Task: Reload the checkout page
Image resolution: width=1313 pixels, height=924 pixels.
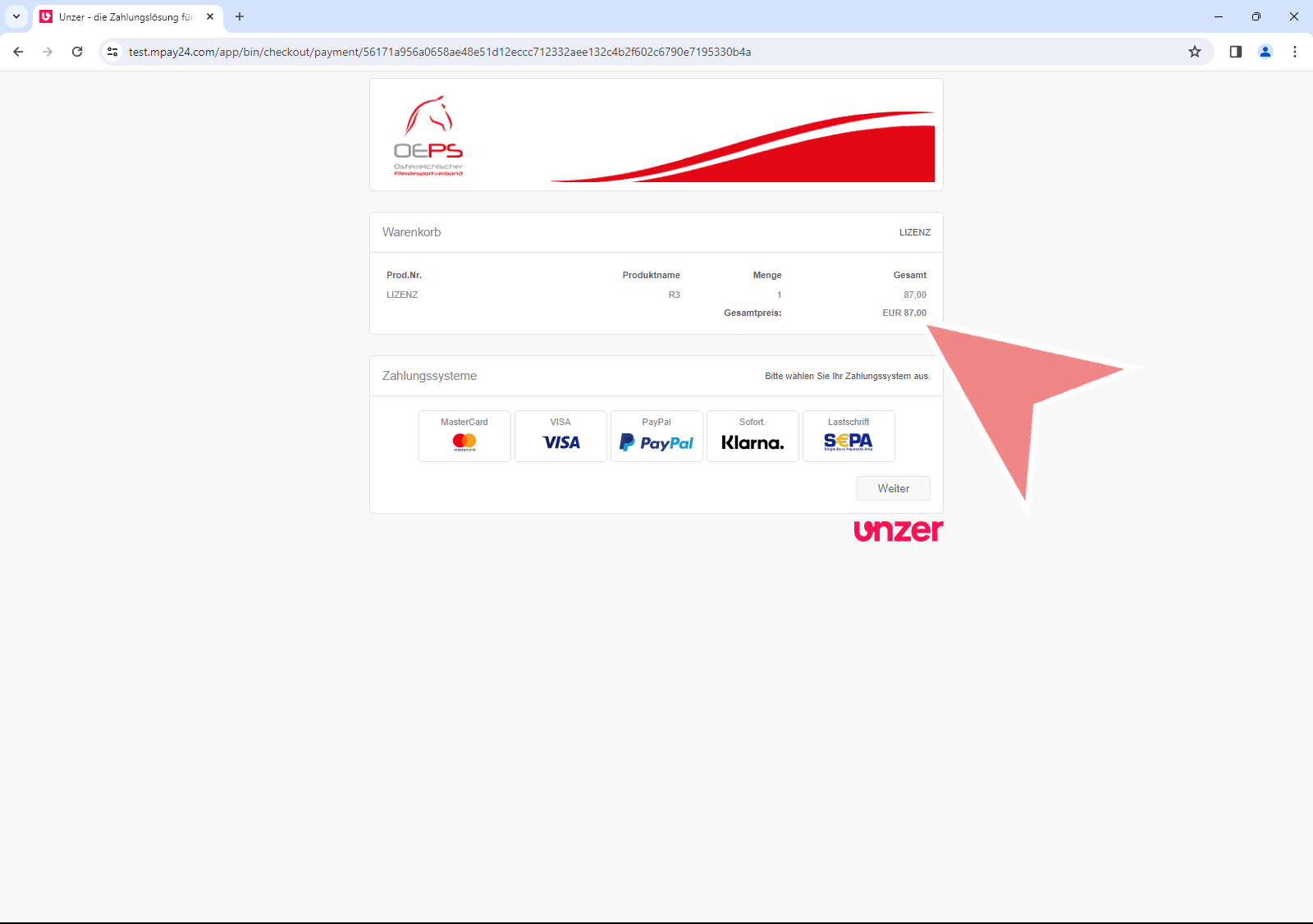Action: coord(77,52)
